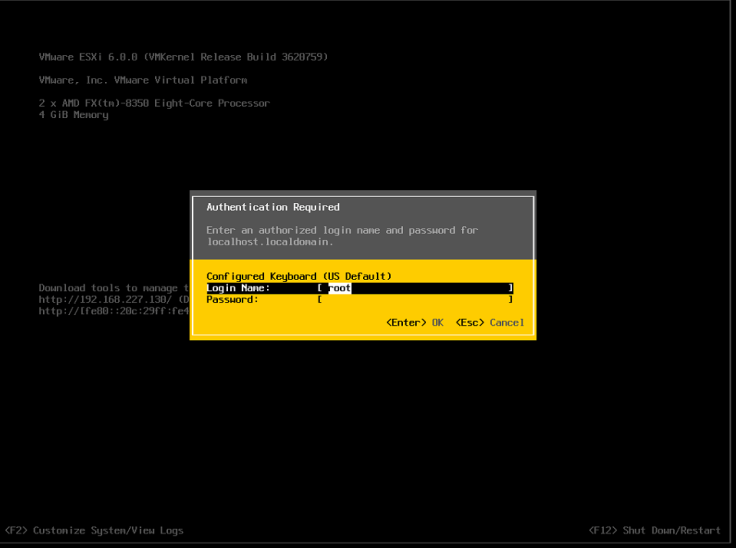Focus the Password input field
This screenshot has height=548, width=736.
(x=415, y=300)
